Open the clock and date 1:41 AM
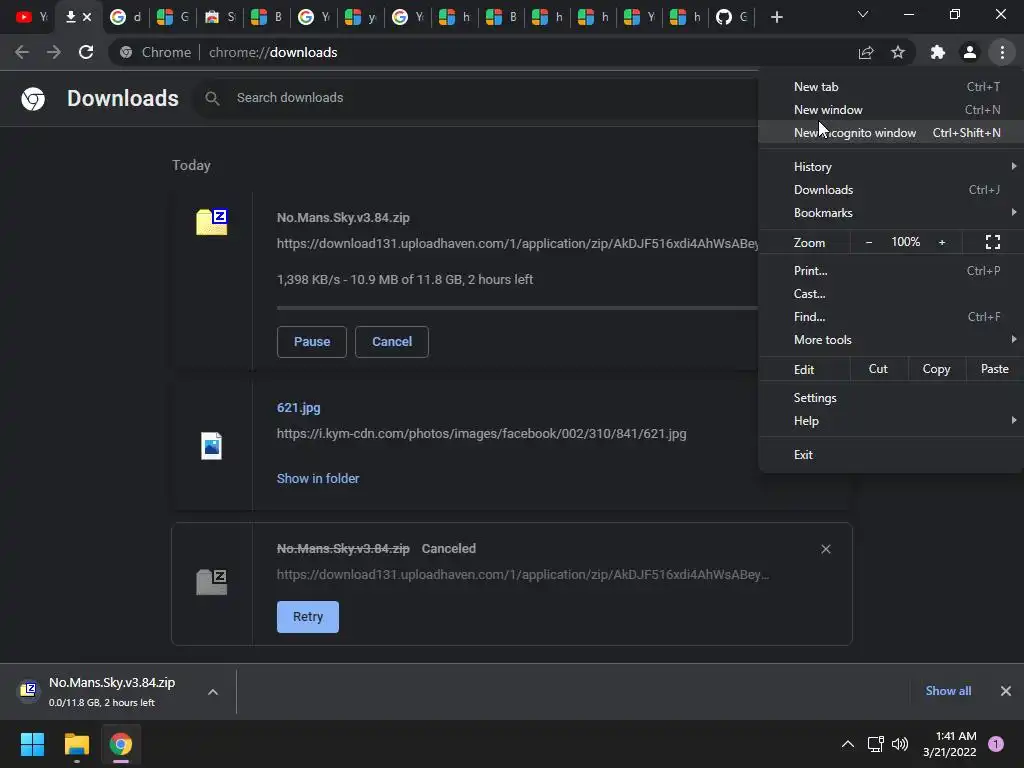Screen dimensions: 1024x768 click(950, 744)
